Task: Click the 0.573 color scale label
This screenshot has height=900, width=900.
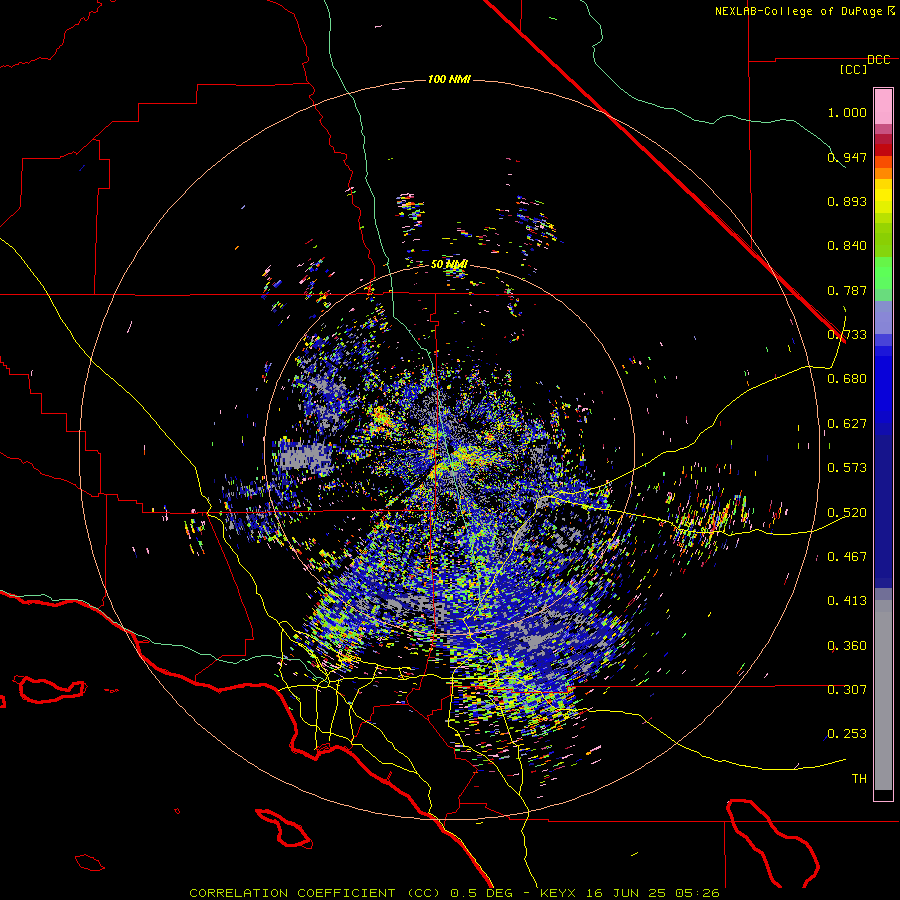Action: coord(847,468)
